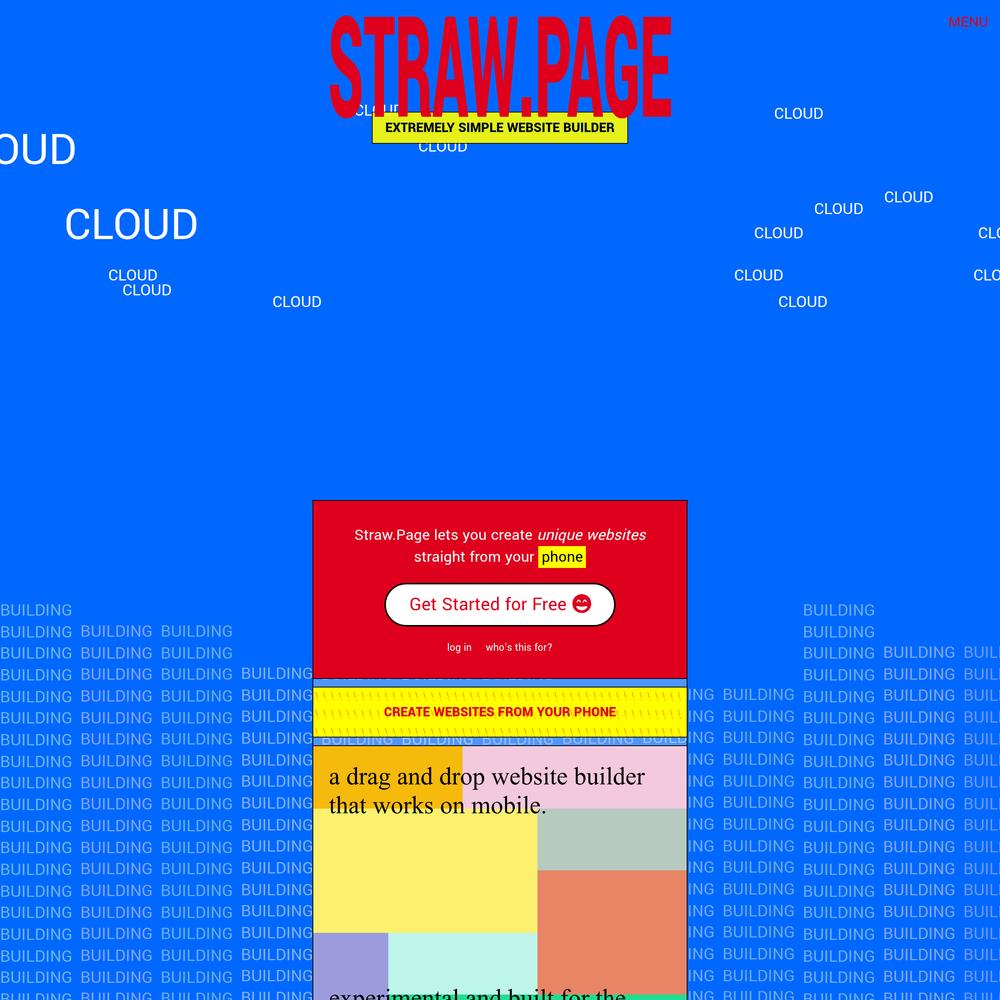The image size is (1000, 1000).
Task: Open the log in link
Action: pyautogui.click(x=459, y=647)
